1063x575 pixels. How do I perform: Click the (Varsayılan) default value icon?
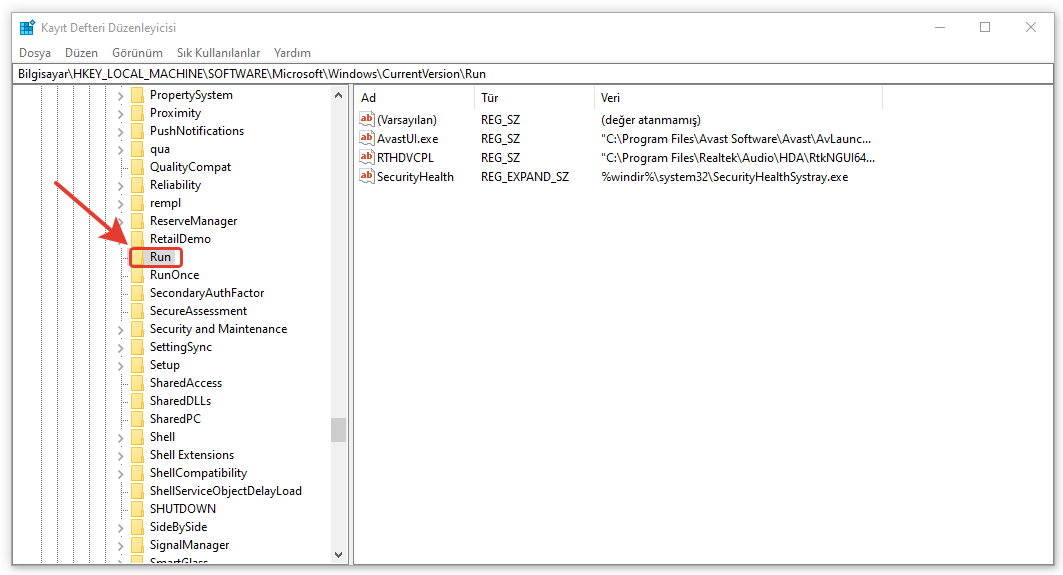point(366,120)
